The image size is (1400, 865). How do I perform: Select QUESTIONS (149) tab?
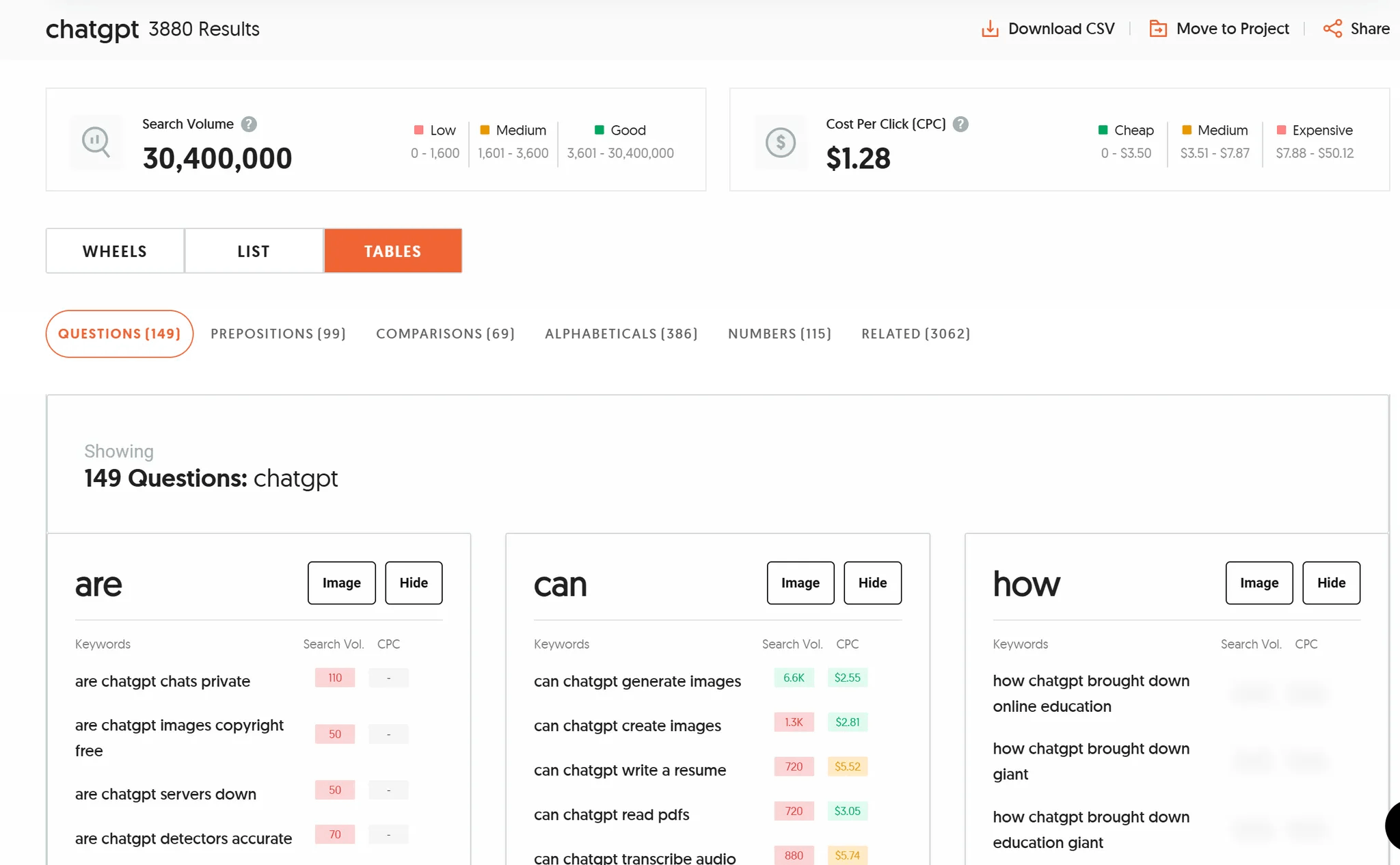pyautogui.click(x=120, y=334)
